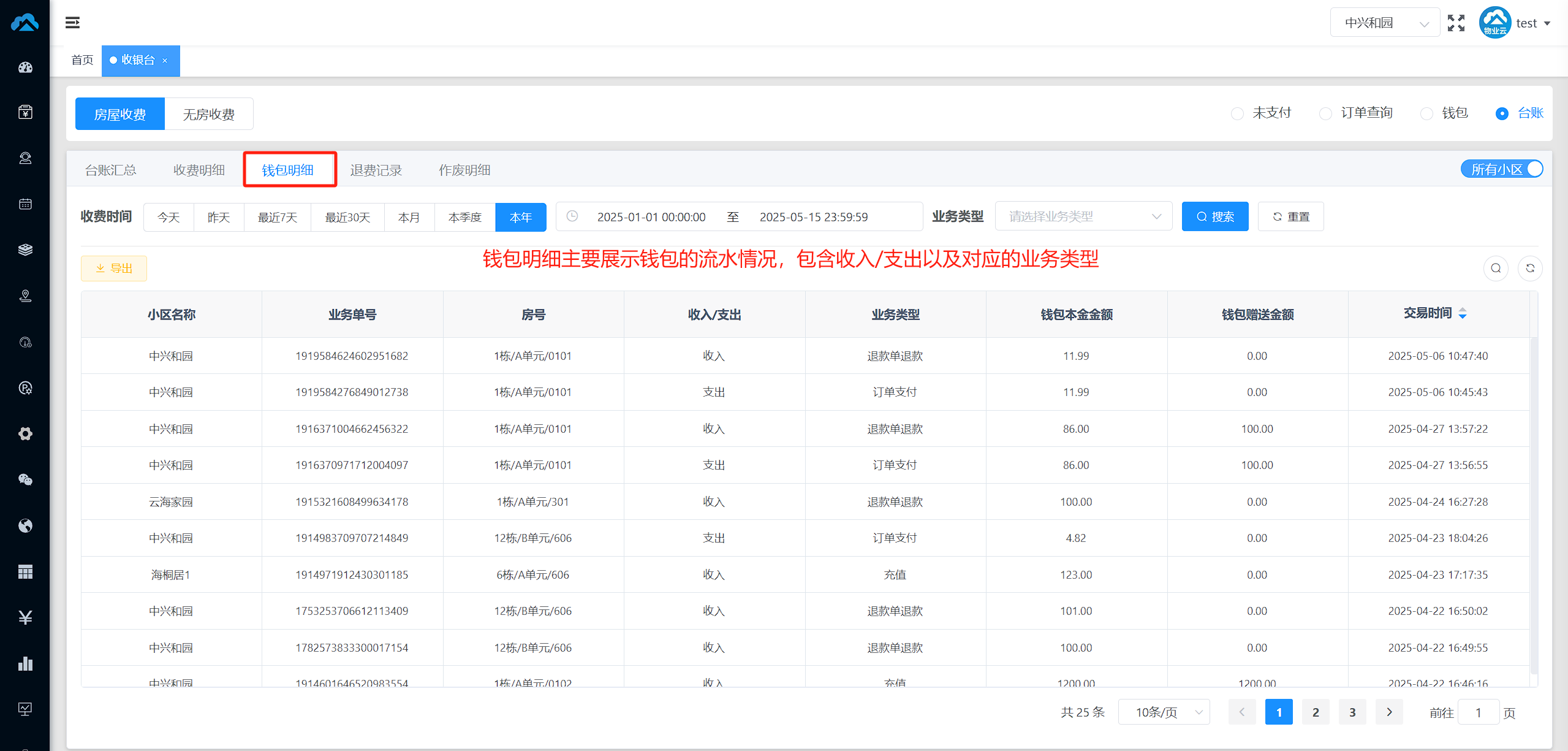Click the user avatar logo image
1568x751 pixels.
pos(1495,23)
